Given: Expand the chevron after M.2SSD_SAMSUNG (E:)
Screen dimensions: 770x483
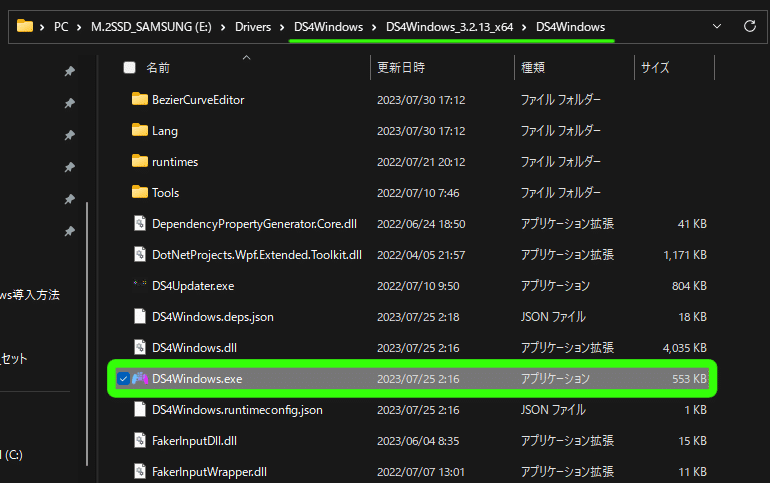Looking at the screenshot, I should click(223, 27).
